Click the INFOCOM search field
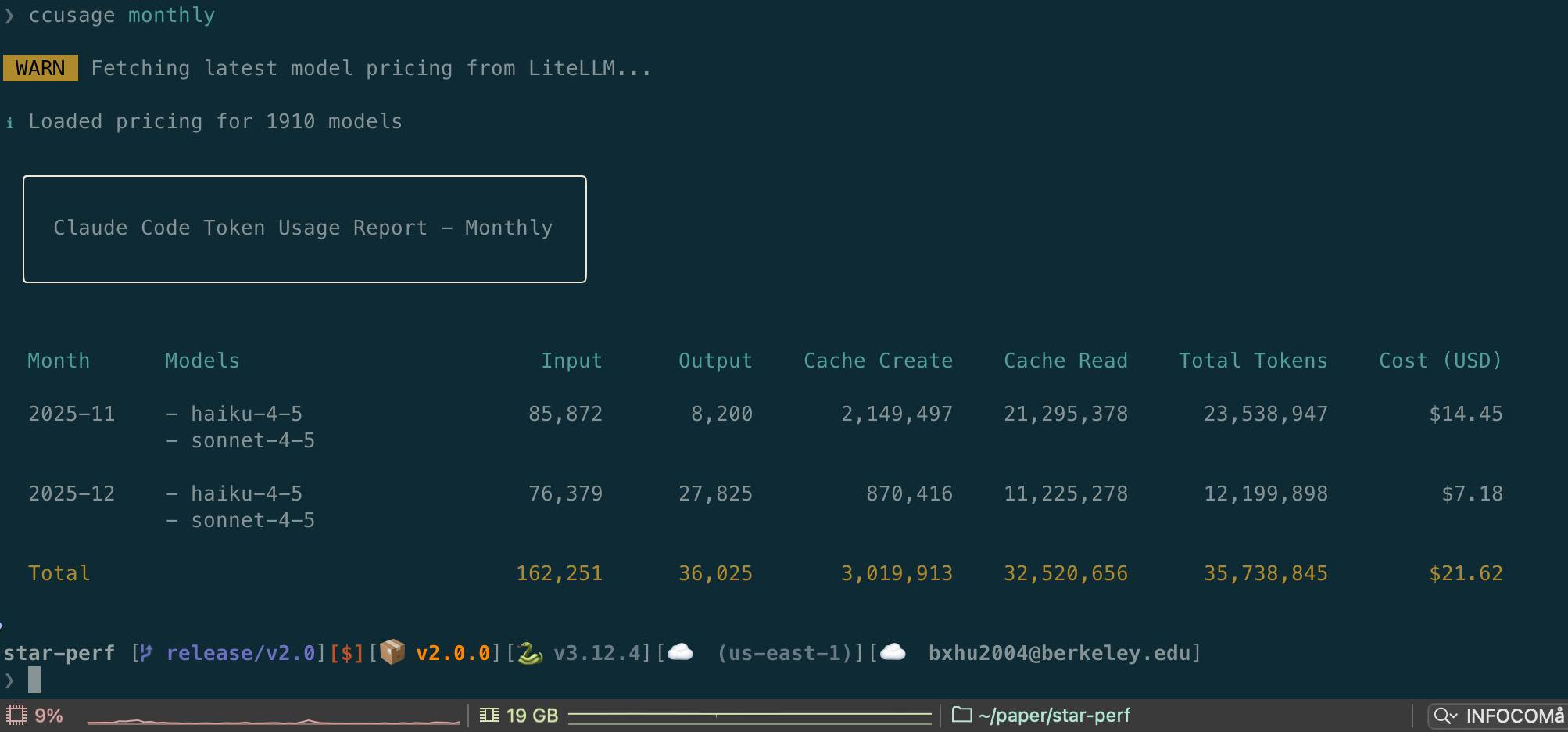 click(x=1513, y=716)
